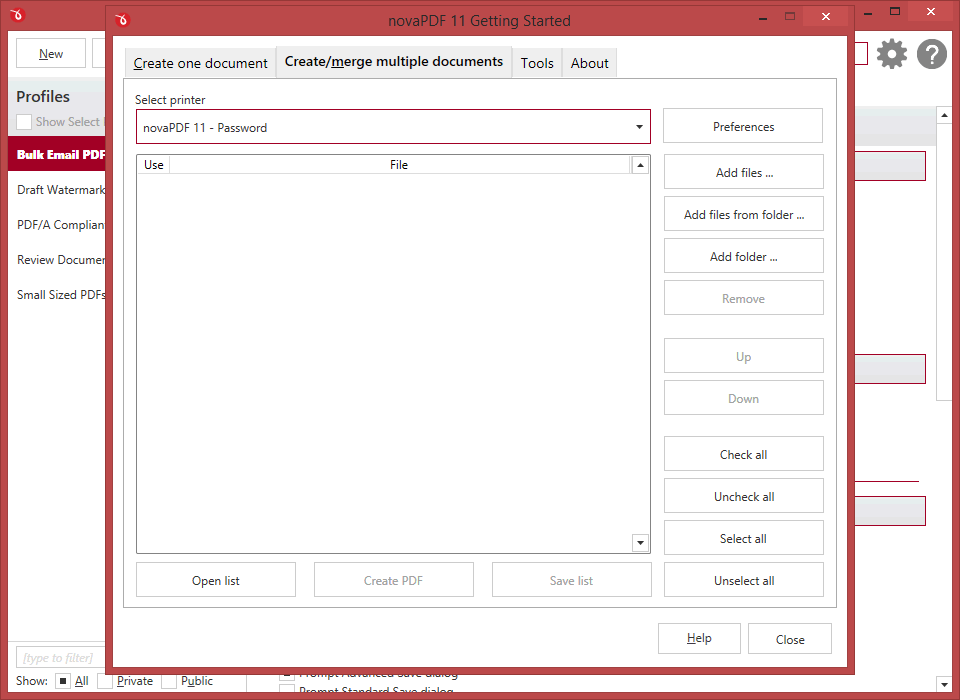Click the Close button at dialog bottom

[789, 639]
